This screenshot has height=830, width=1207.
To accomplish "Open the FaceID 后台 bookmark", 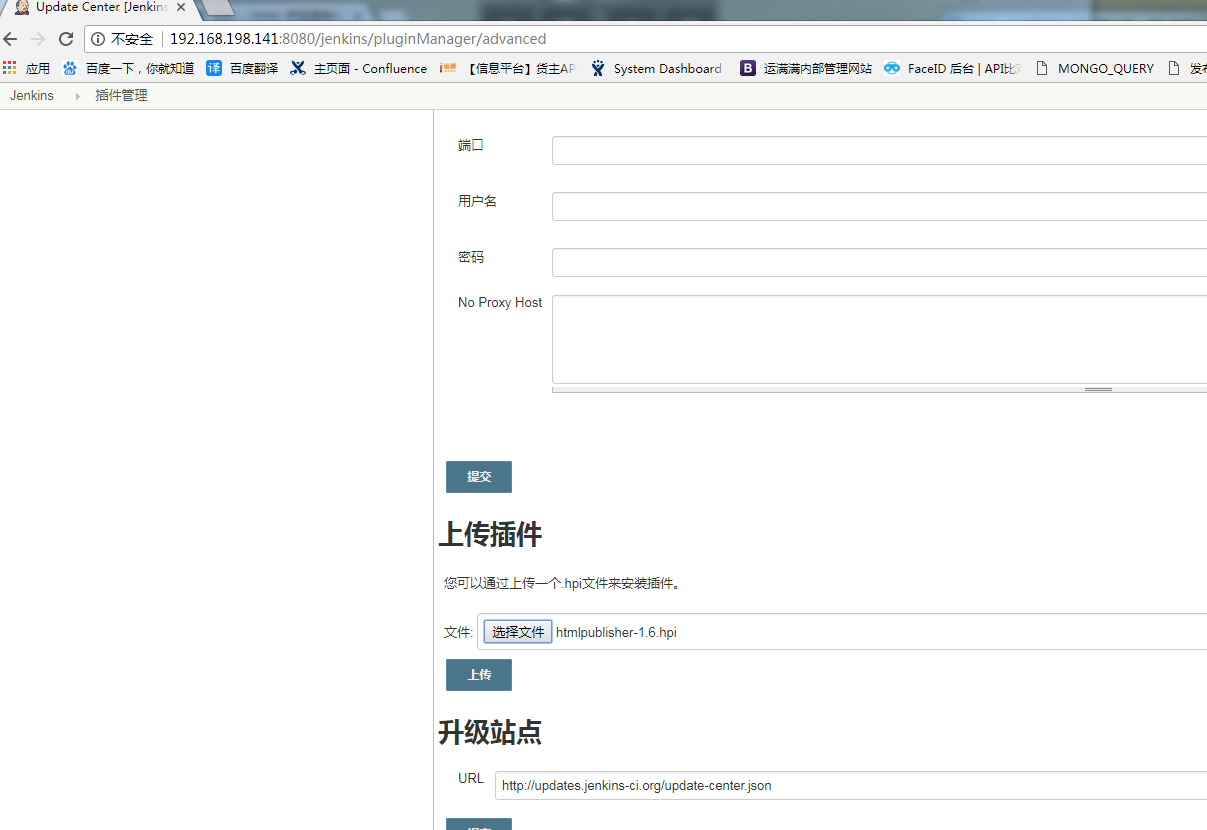I will 953,68.
